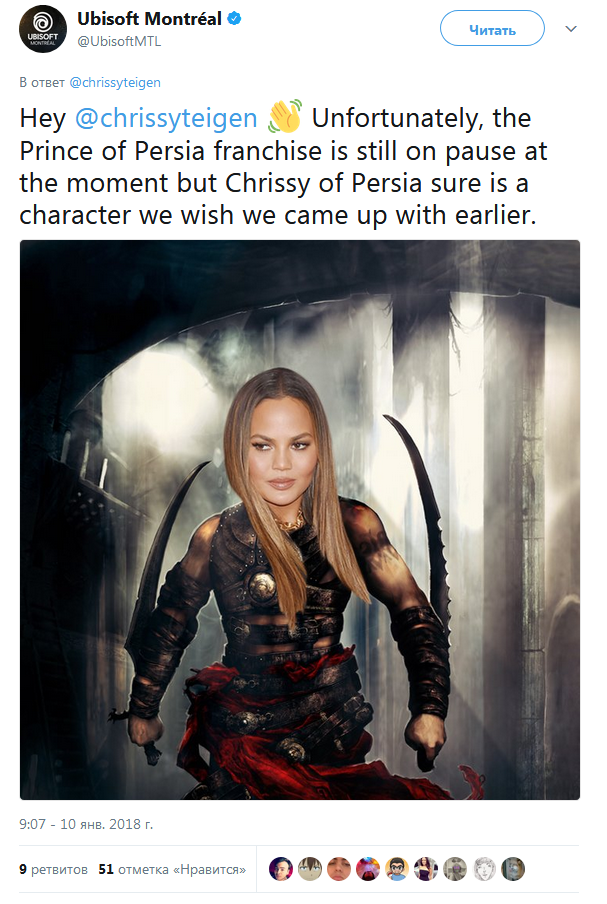This screenshot has height=904, width=607.
Task: Open the first liker avatar with the purple background
Action: pos(281,869)
